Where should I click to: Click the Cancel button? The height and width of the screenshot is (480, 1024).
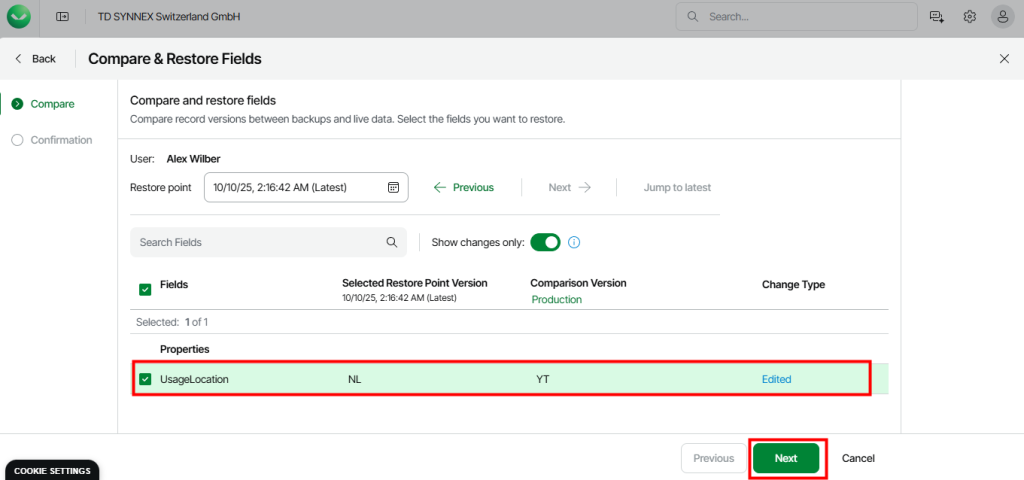858,458
